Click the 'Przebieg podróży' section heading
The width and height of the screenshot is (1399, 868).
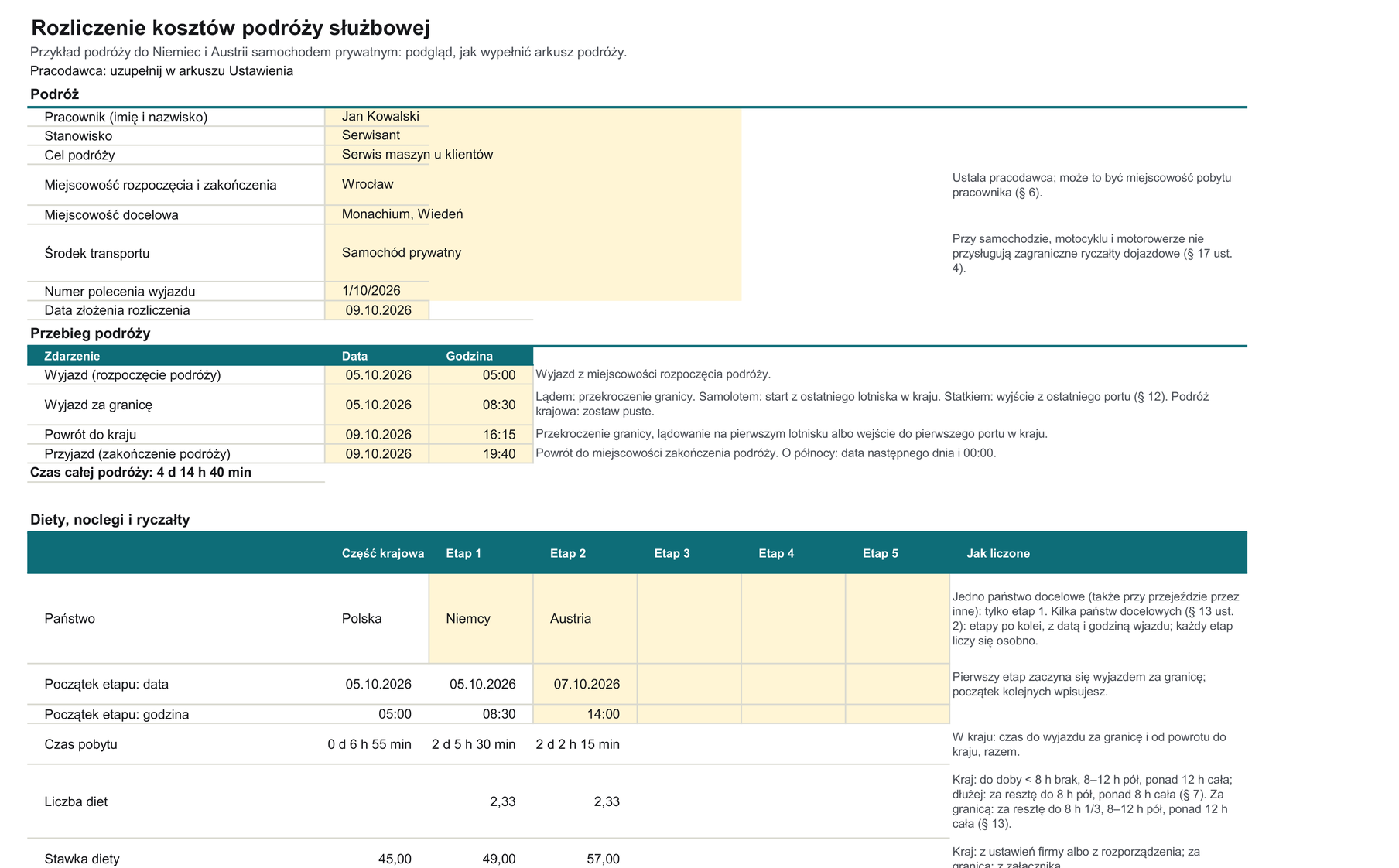click(x=91, y=333)
